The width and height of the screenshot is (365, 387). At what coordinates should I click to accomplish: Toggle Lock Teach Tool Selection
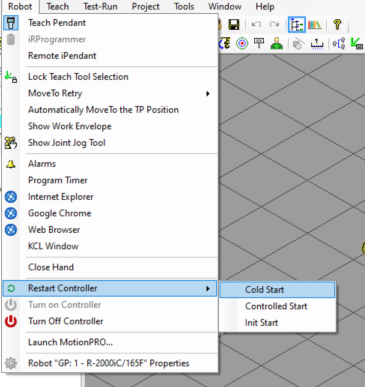coord(109,77)
